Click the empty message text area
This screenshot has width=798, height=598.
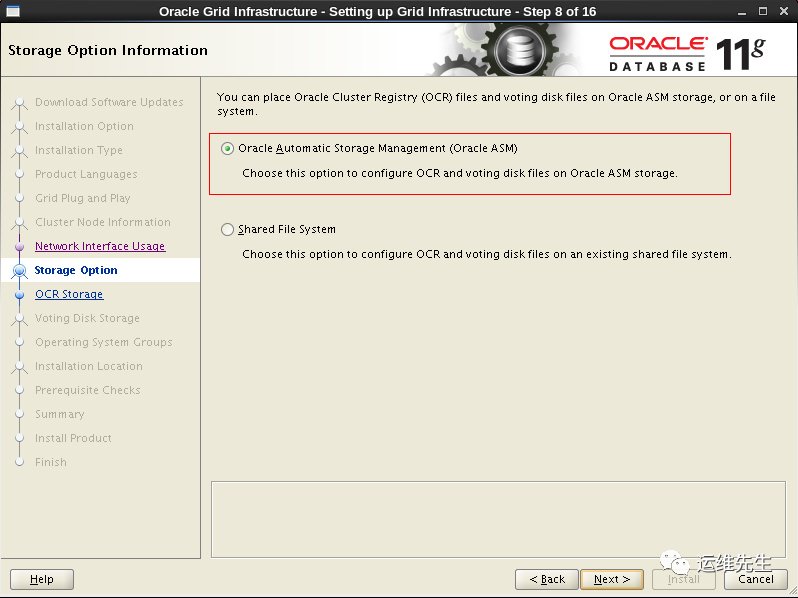[x=498, y=520]
